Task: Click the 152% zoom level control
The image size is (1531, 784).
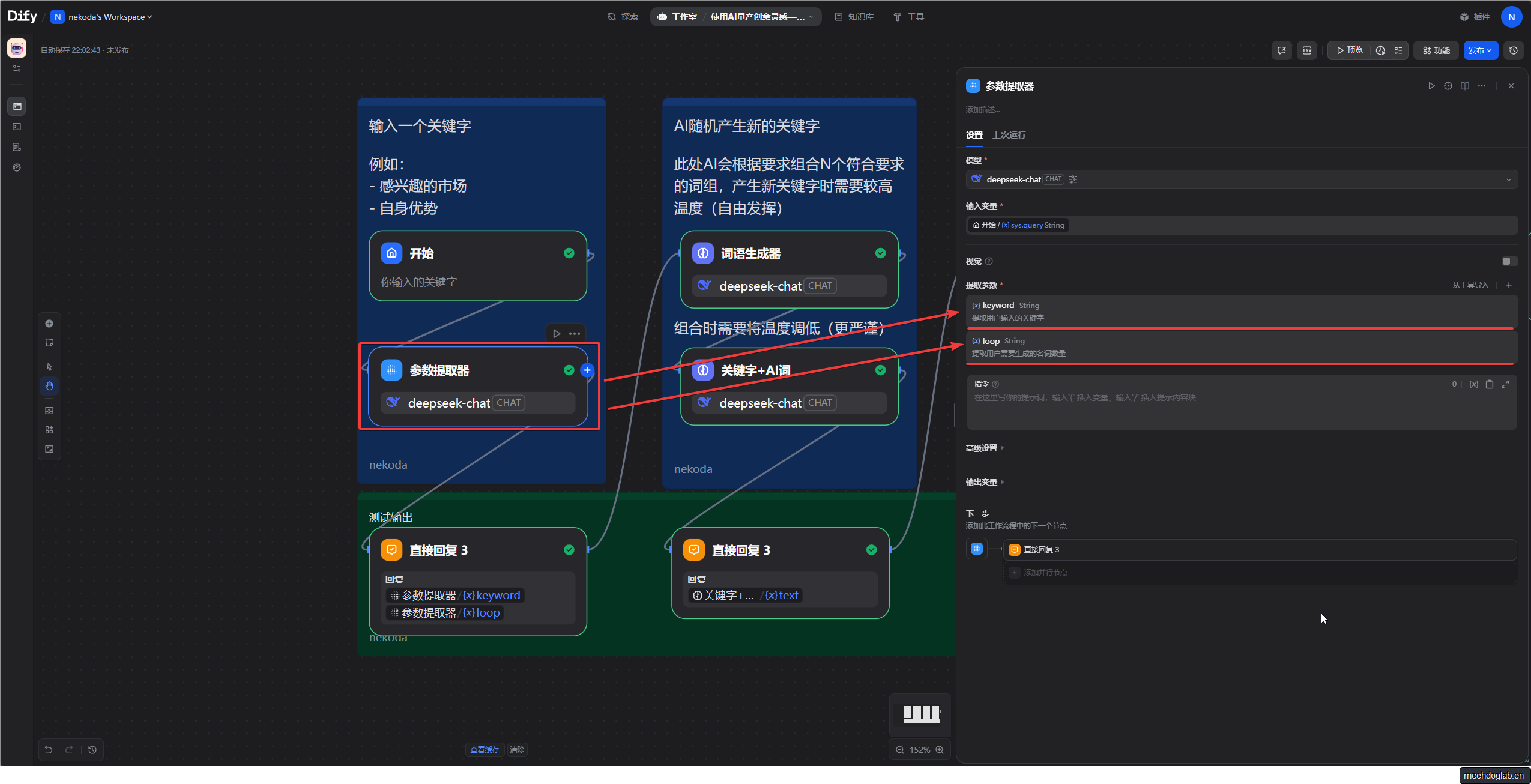Action: click(x=919, y=750)
